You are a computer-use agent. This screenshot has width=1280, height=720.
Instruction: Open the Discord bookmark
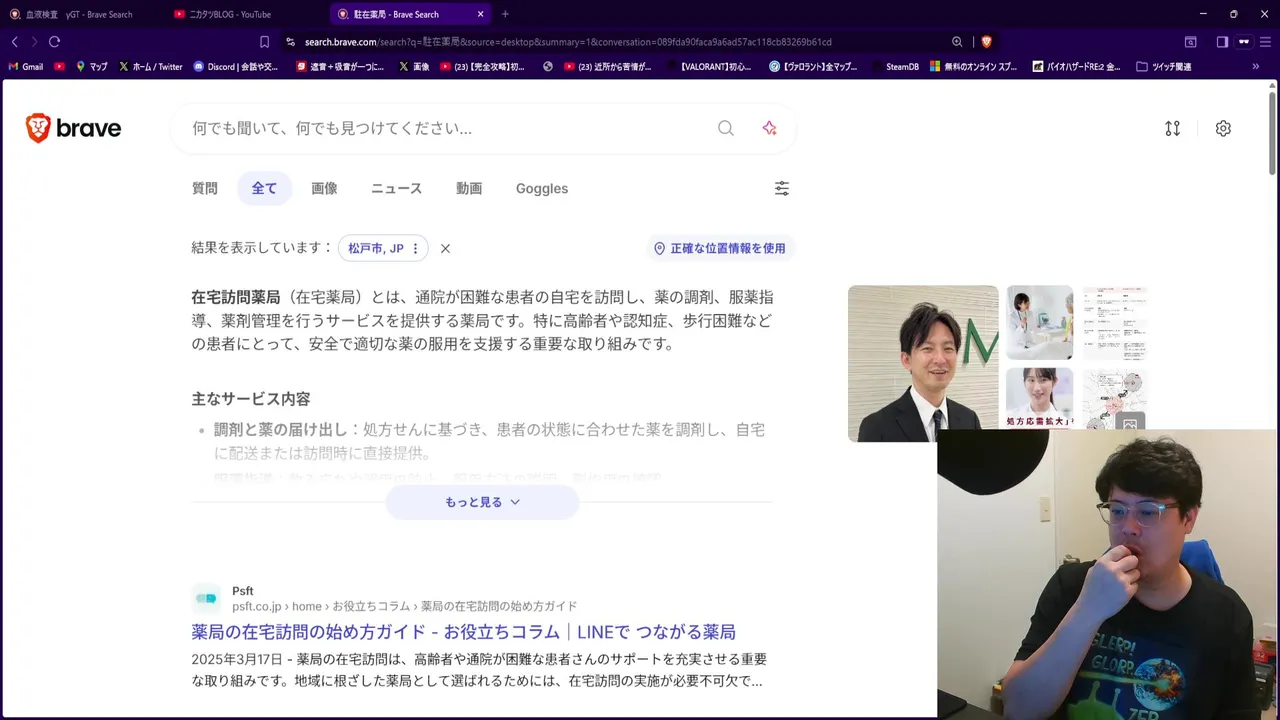coord(236,67)
